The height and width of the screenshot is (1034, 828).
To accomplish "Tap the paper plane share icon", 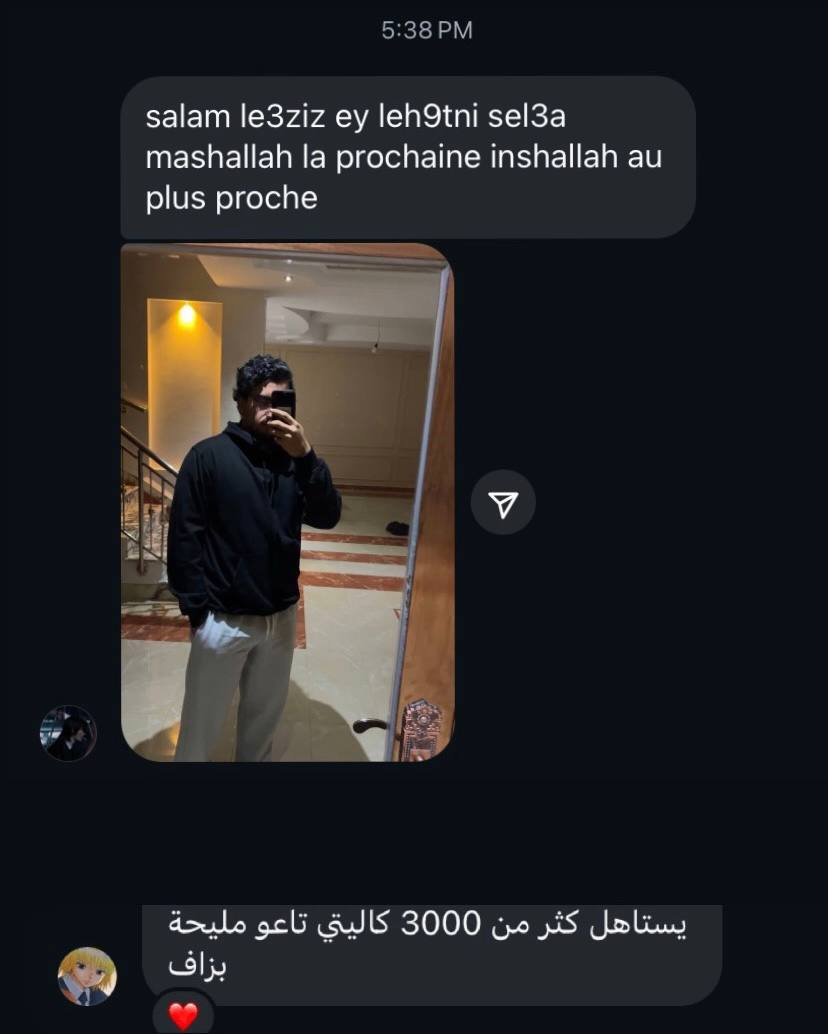I will [x=503, y=503].
